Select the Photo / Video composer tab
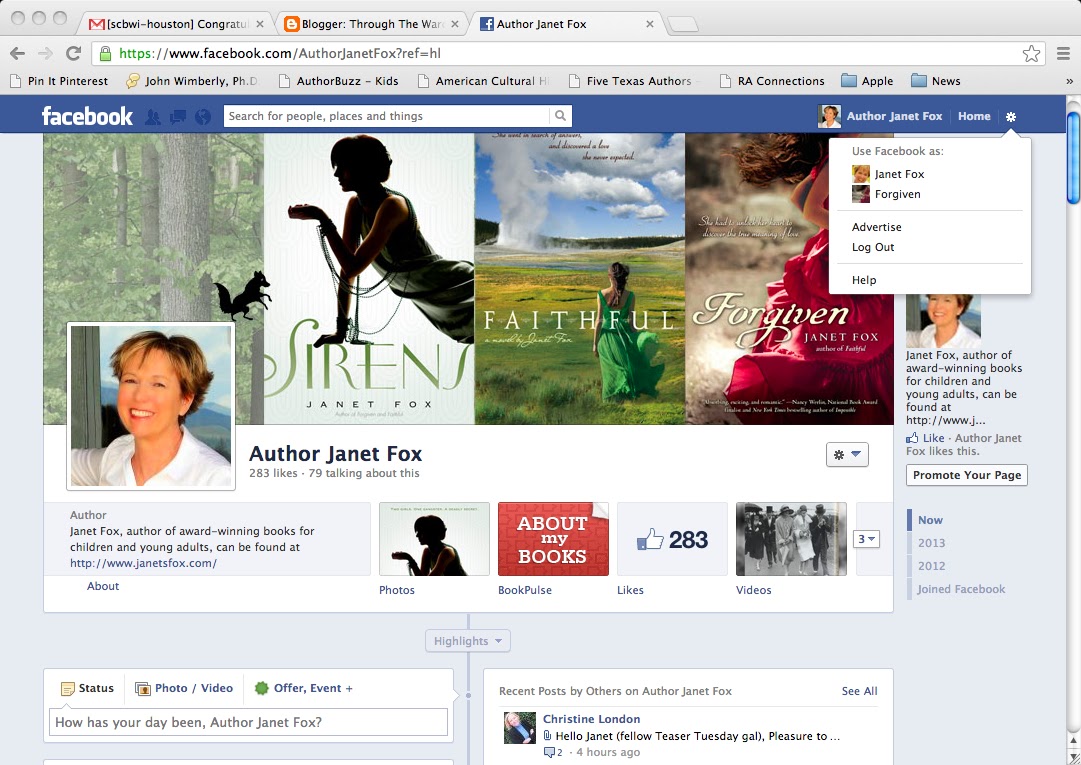This screenshot has height=765, width=1081. click(184, 688)
